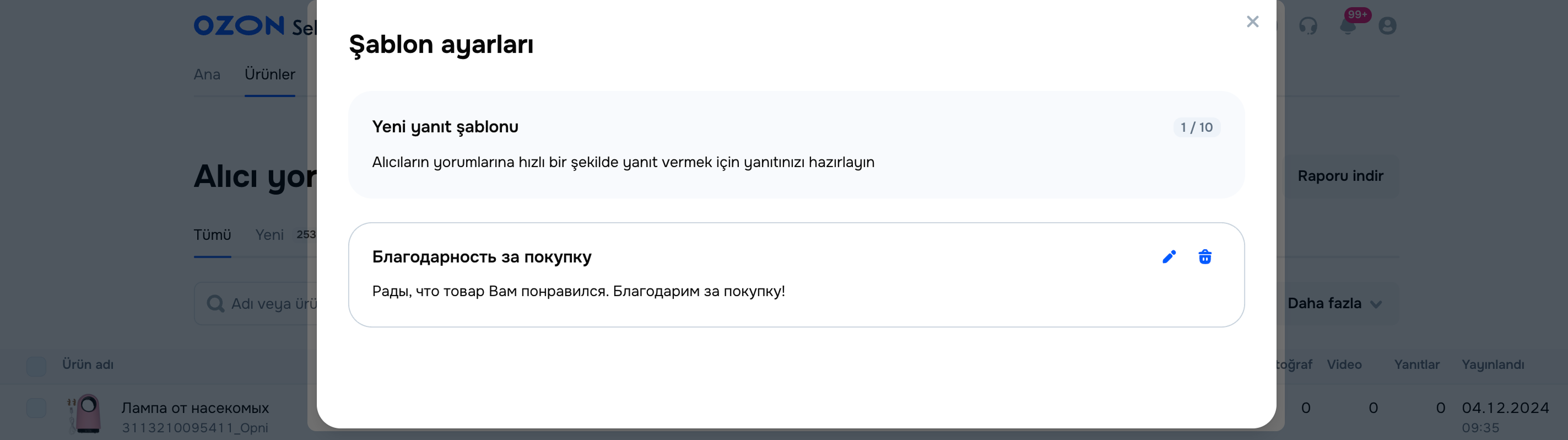Image resolution: width=1568 pixels, height=440 pixels.
Task: Click the Лампа от насекомых product thumbnail
Action: [85, 413]
